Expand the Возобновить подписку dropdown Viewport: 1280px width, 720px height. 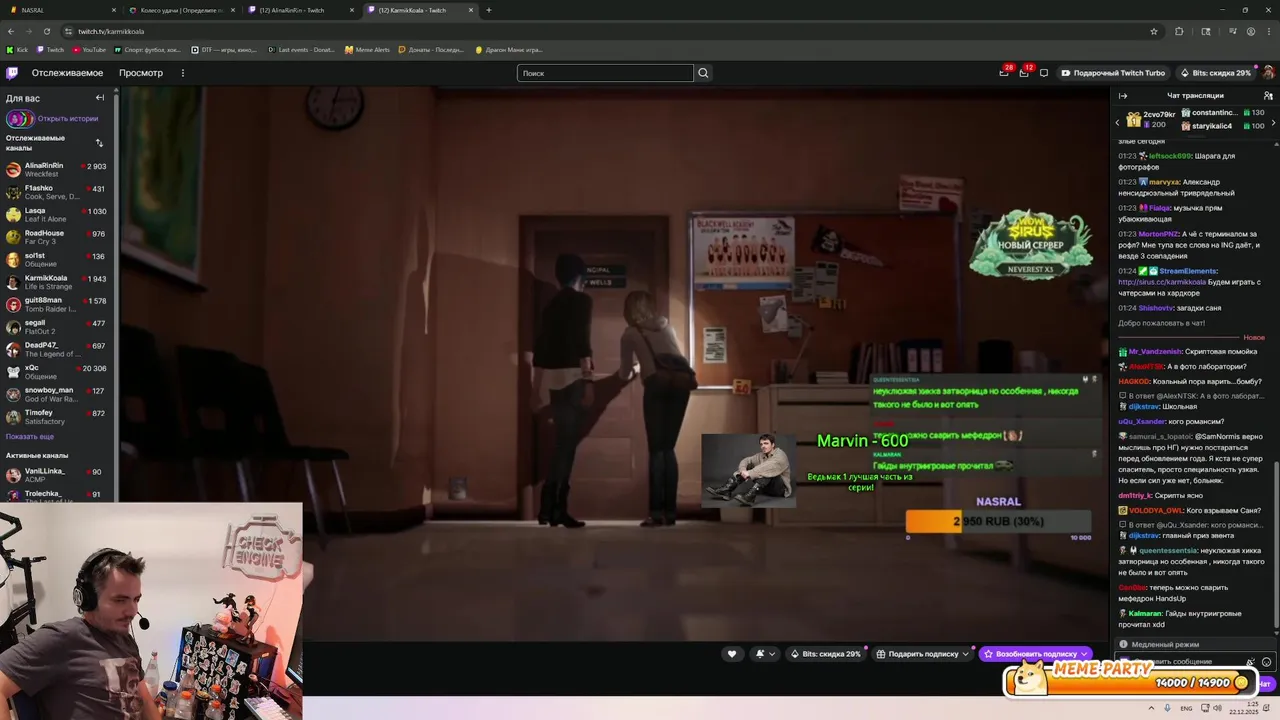[x=1084, y=654]
